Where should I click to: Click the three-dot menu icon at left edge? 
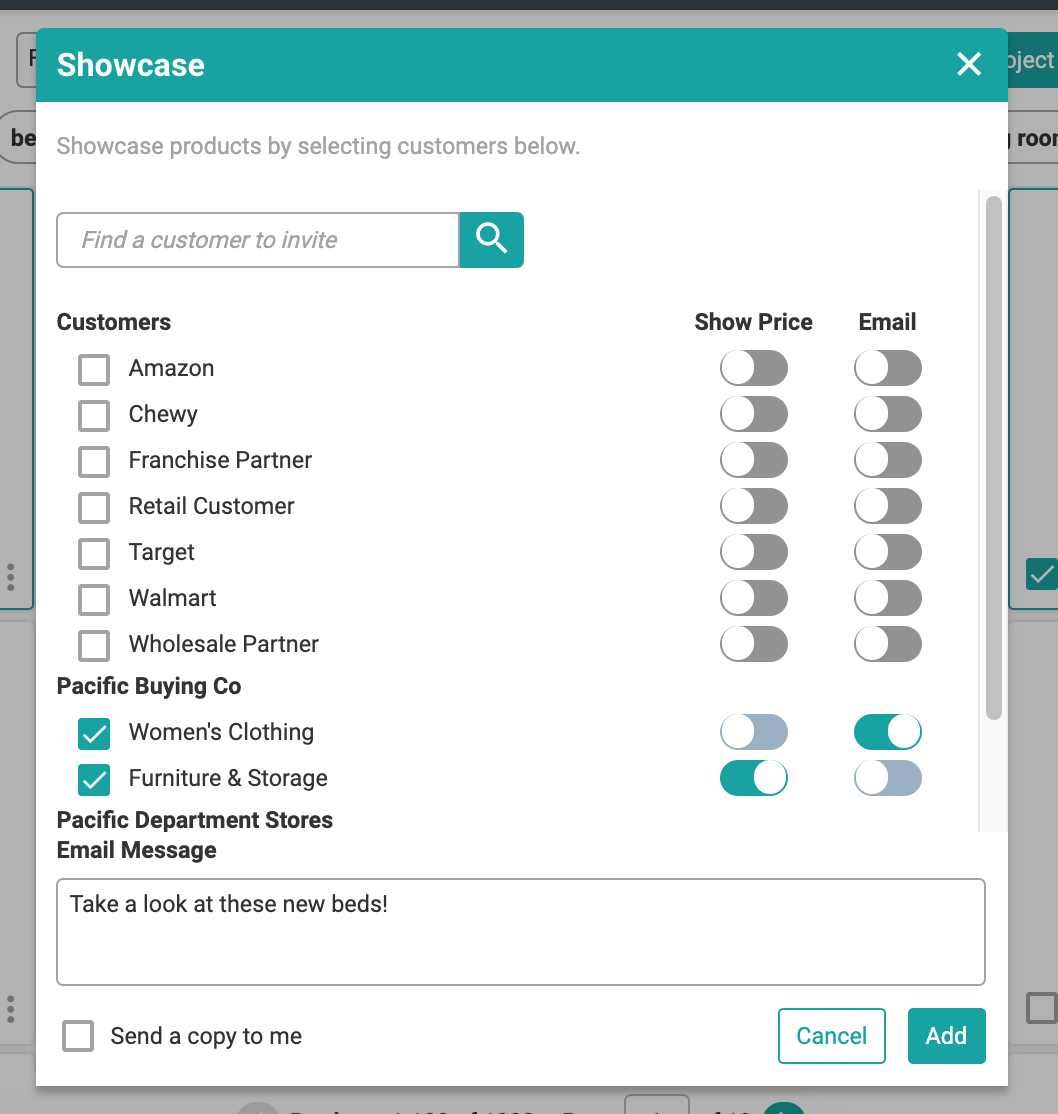coord(11,576)
